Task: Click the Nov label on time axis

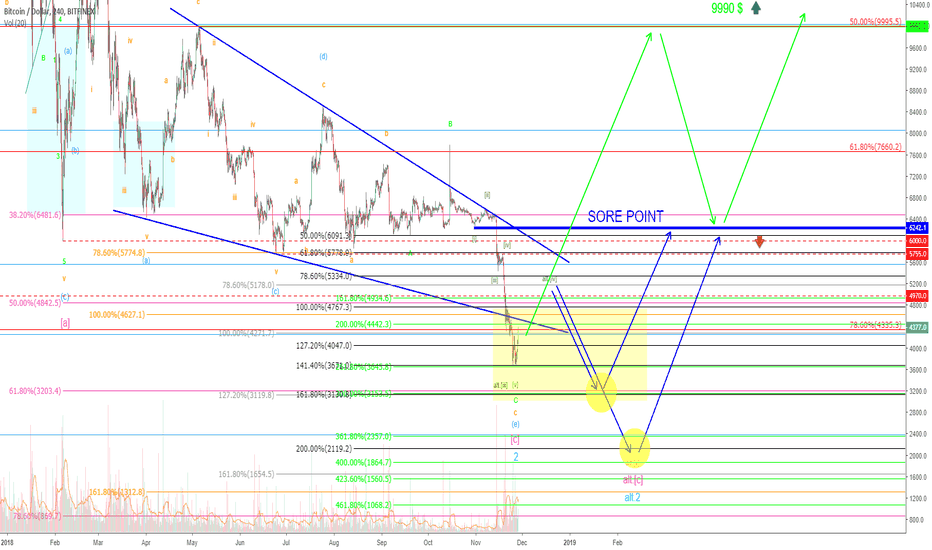Action: (x=476, y=542)
